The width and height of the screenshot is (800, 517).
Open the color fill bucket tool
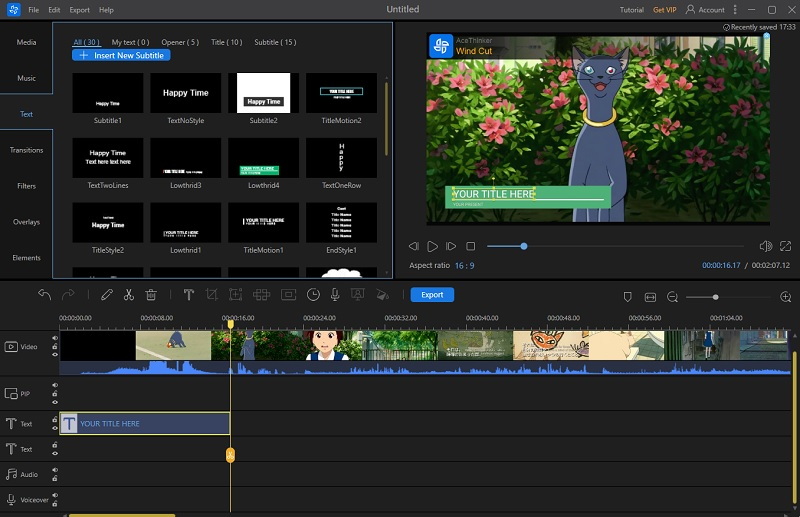click(x=382, y=295)
